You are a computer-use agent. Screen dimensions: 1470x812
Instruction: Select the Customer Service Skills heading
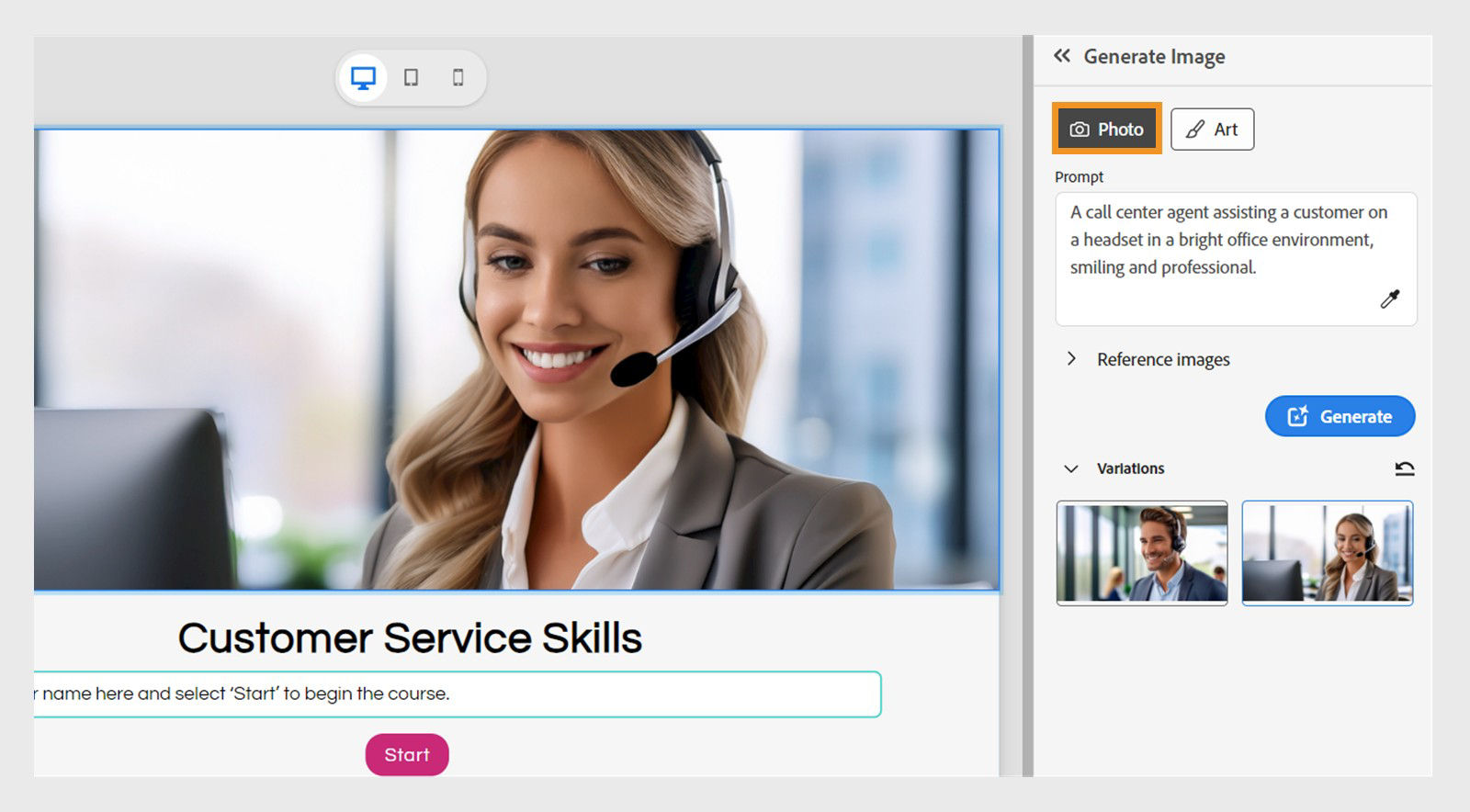(410, 637)
